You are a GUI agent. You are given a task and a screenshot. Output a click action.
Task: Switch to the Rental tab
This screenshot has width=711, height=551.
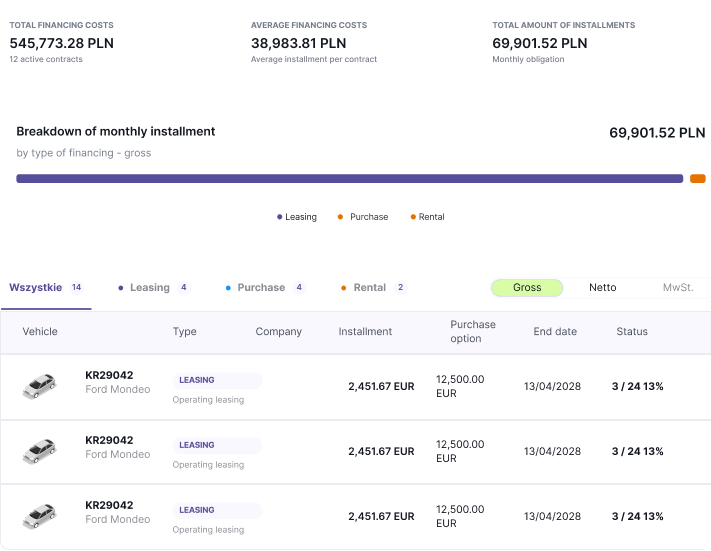374,288
